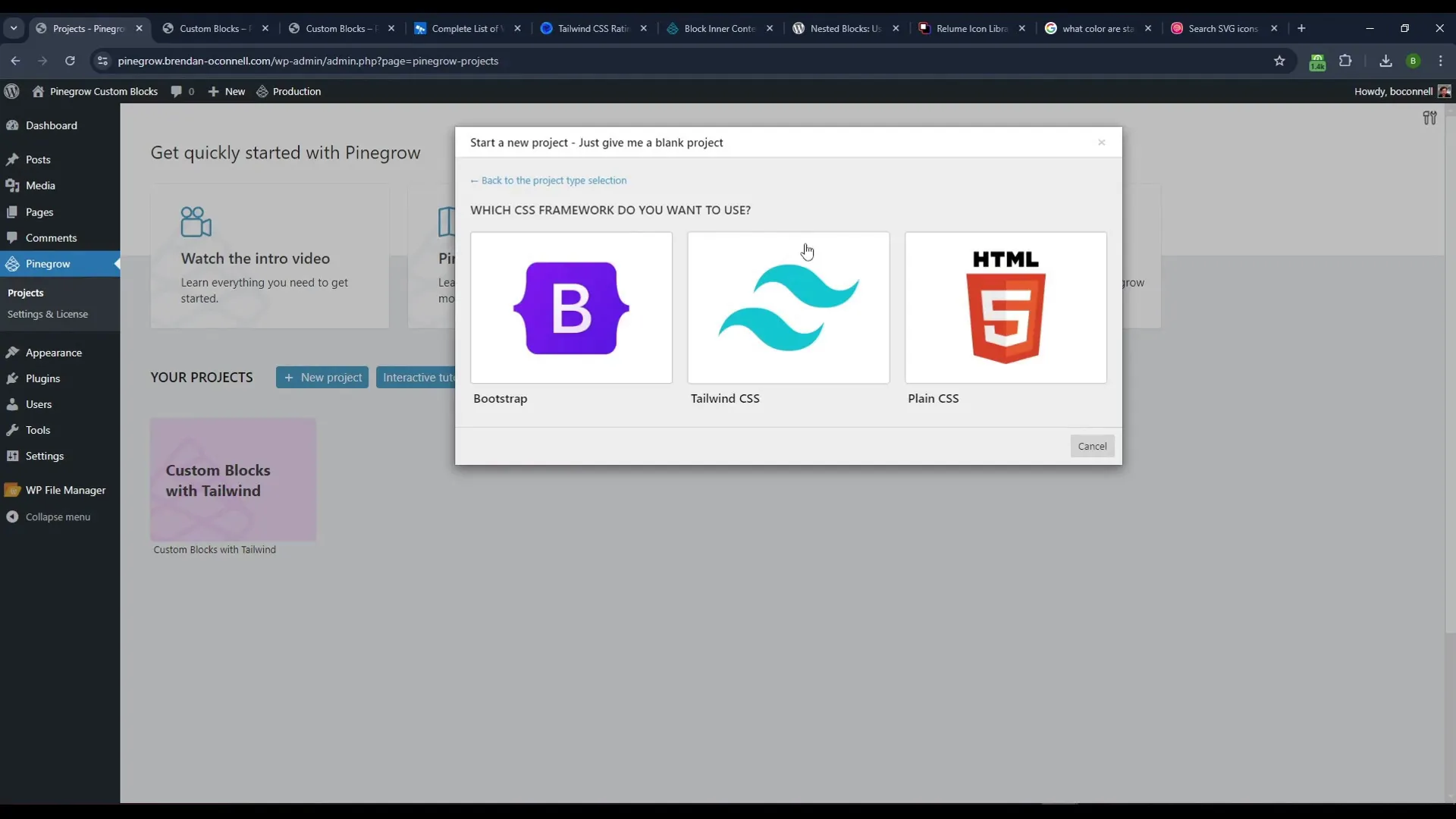Click the Watch the intro video camera icon

pos(196,221)
